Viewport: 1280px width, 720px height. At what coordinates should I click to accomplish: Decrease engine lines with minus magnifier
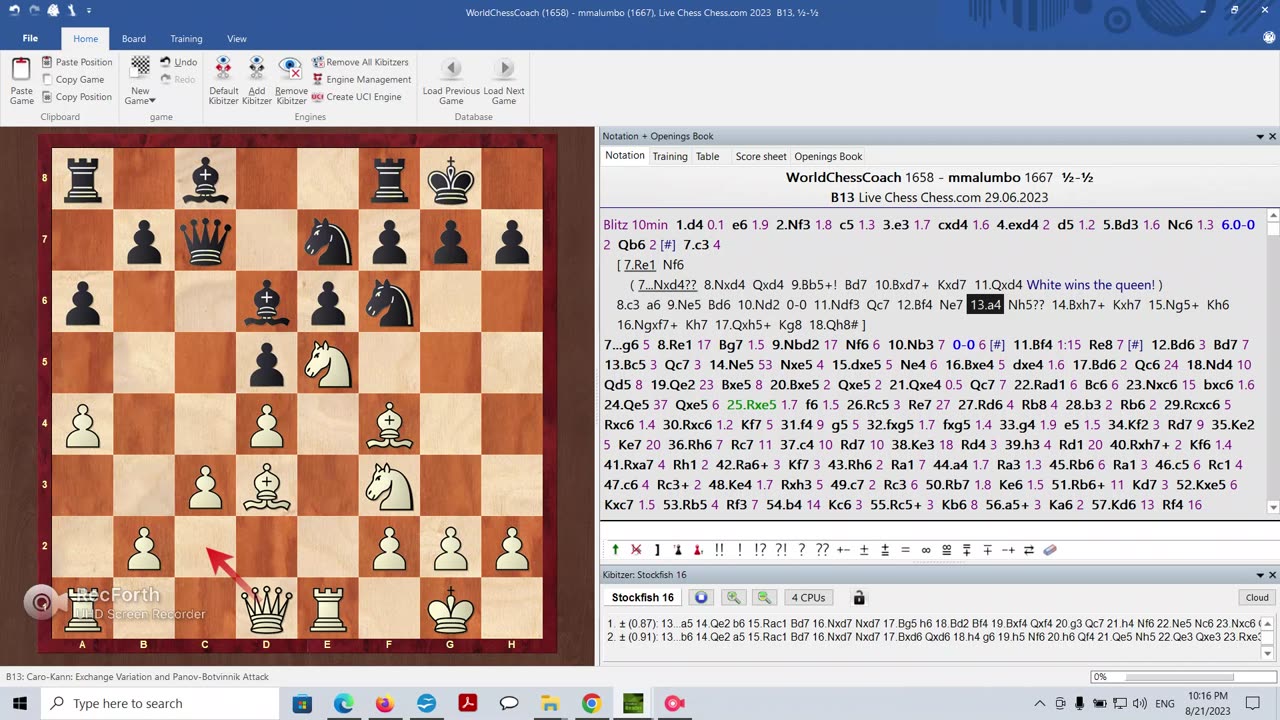[765, 597]
